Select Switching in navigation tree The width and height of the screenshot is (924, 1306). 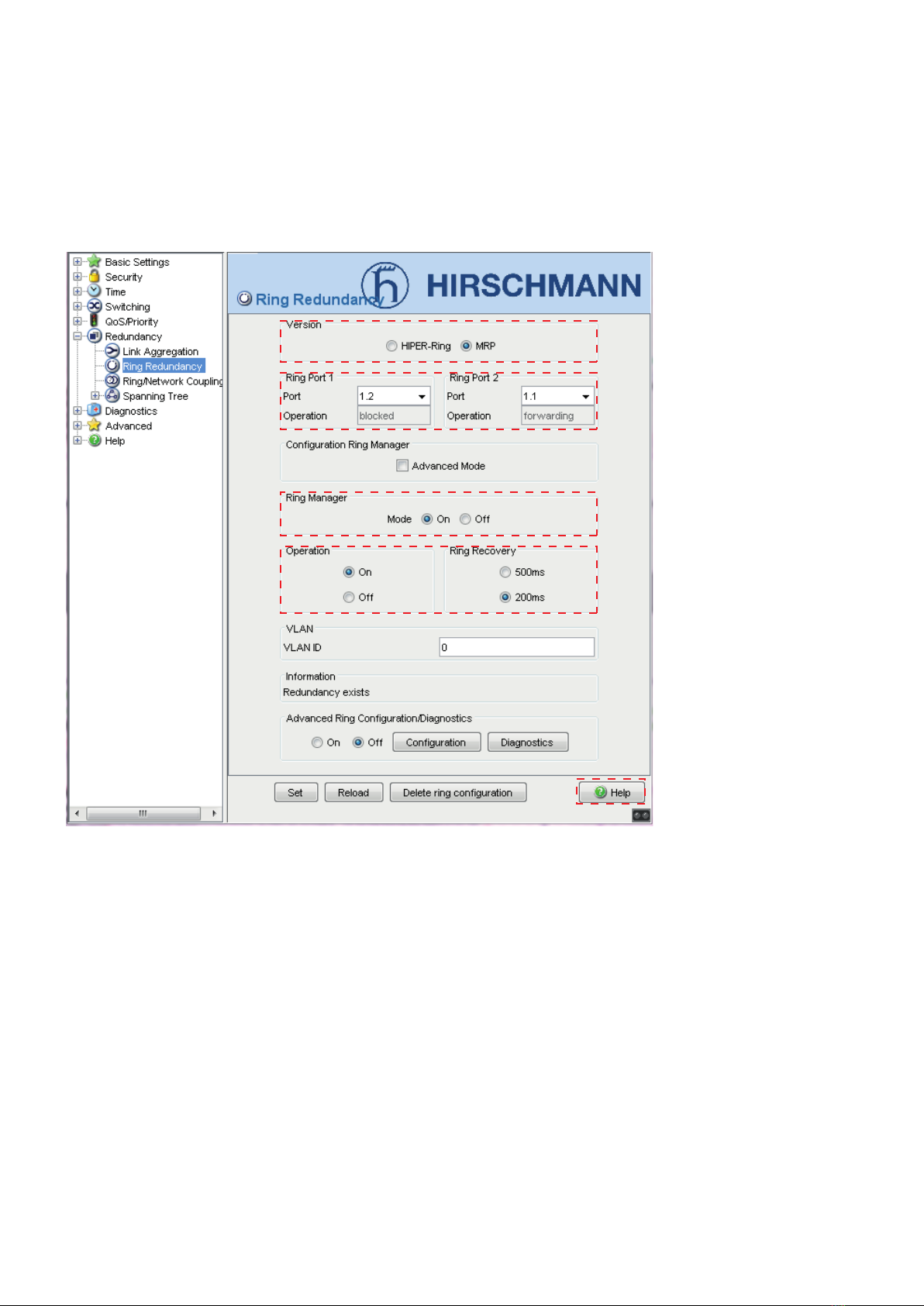click(128, 307)
